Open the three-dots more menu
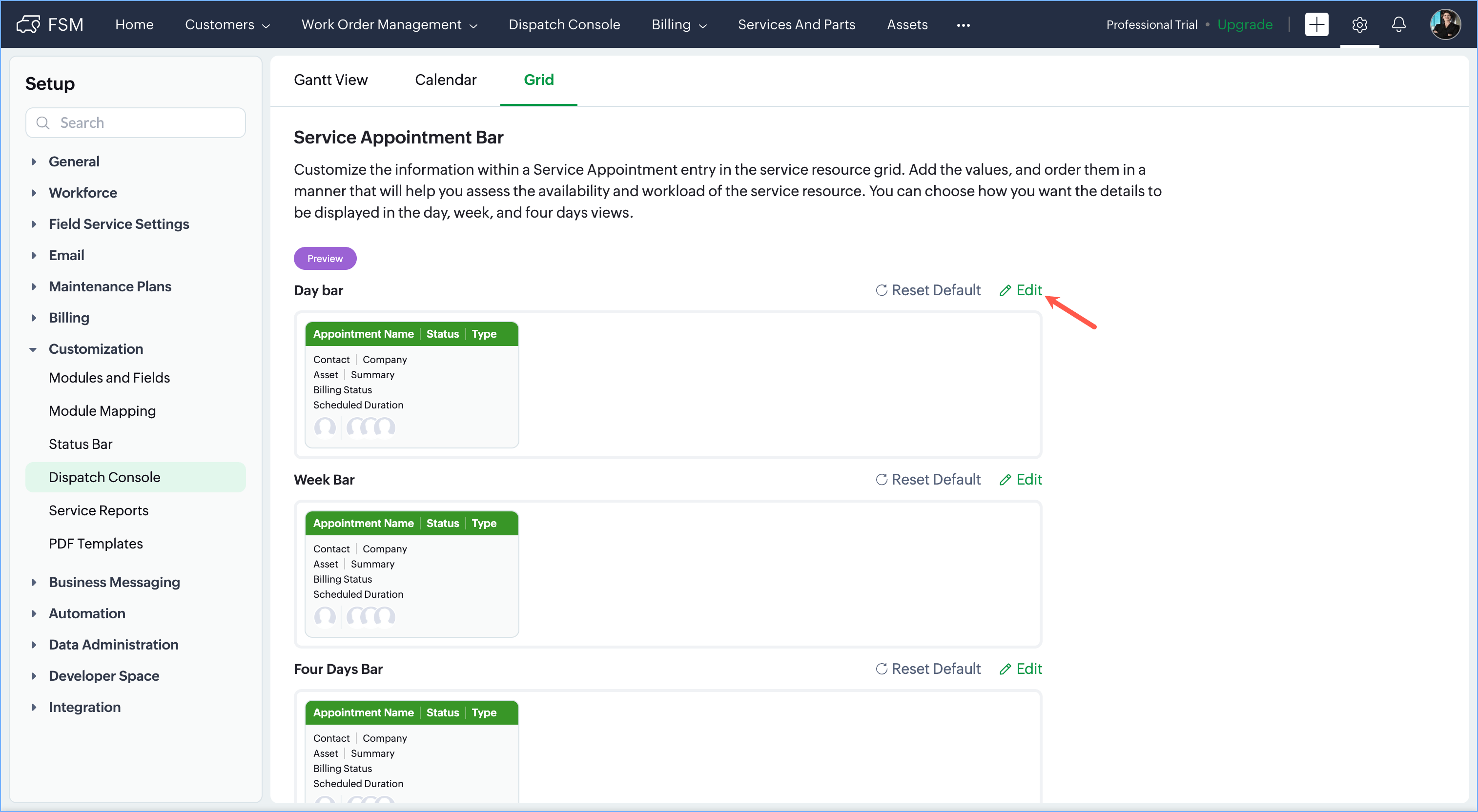Viewport: 1478px width, 812px height. (x=964, y=25)
